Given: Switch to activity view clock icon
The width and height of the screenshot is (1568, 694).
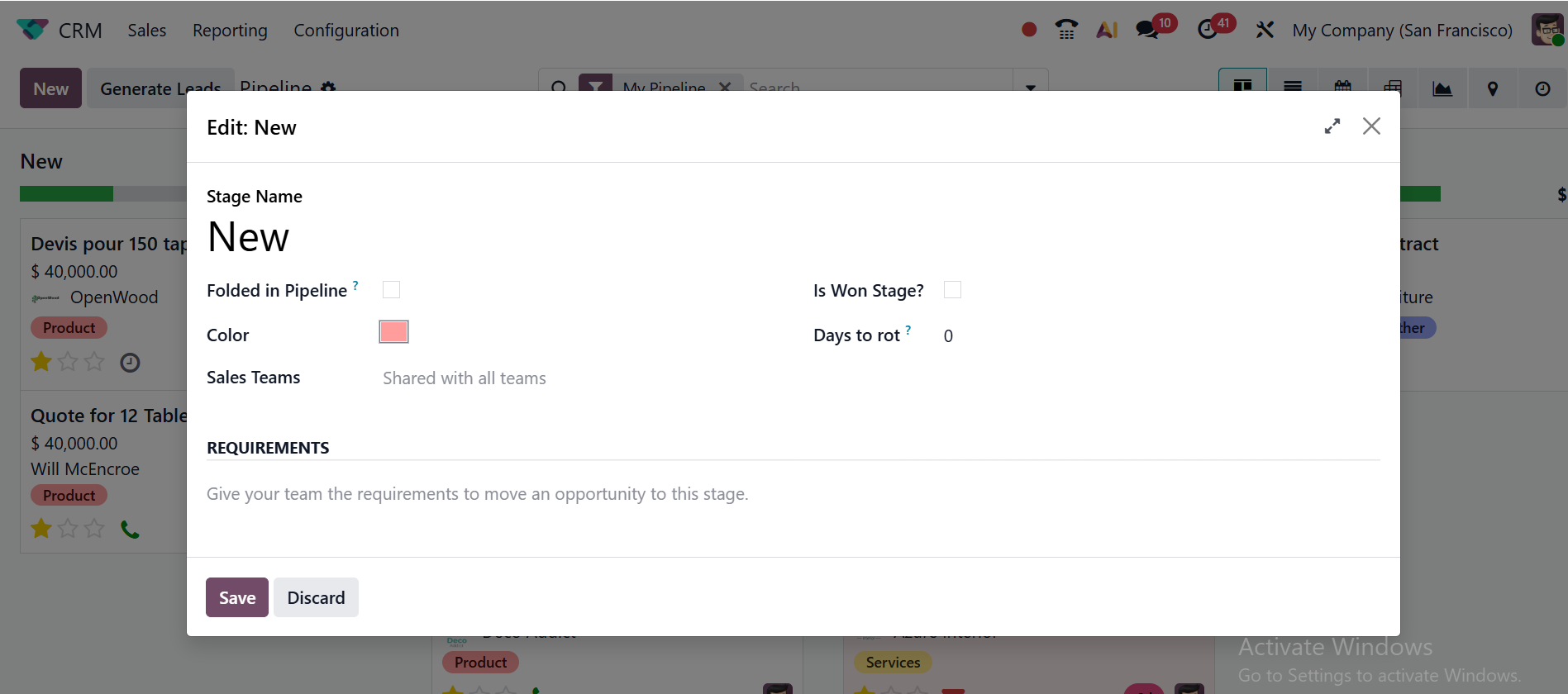Looking at the screenshot, I should click(1542, 88).
